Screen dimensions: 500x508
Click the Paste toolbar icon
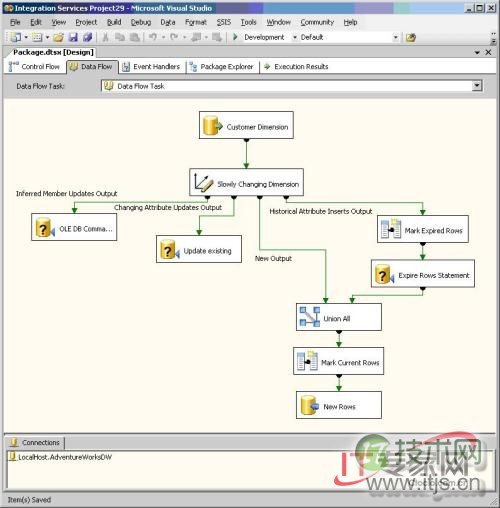point(135,37)
